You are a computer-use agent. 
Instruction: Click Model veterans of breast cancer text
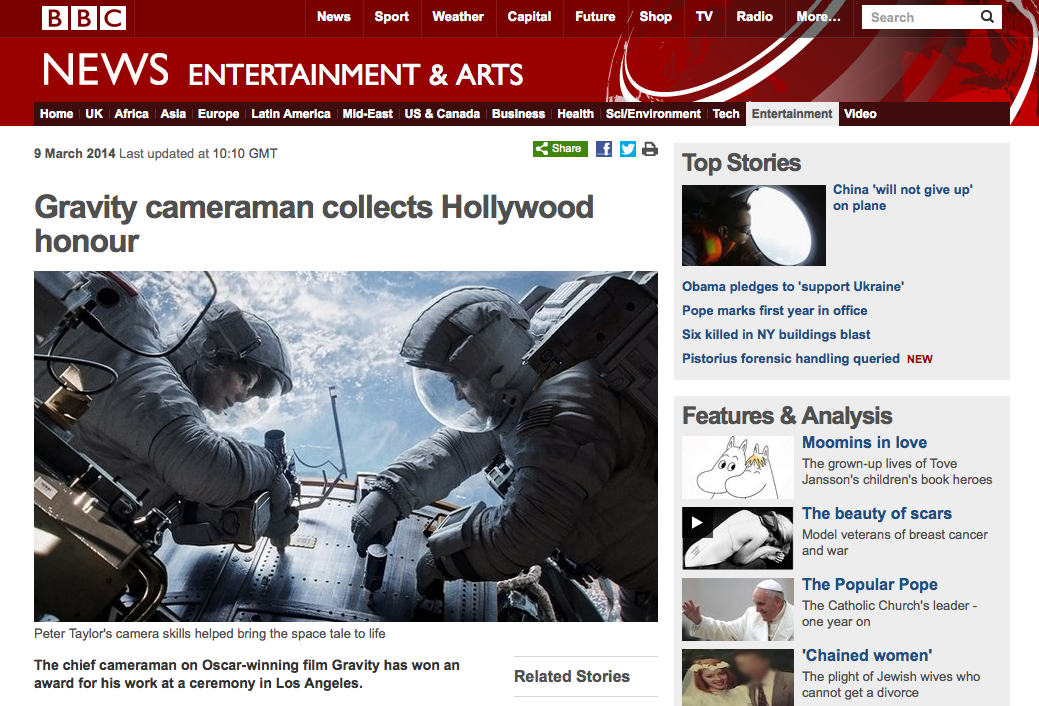click(895, 542)
